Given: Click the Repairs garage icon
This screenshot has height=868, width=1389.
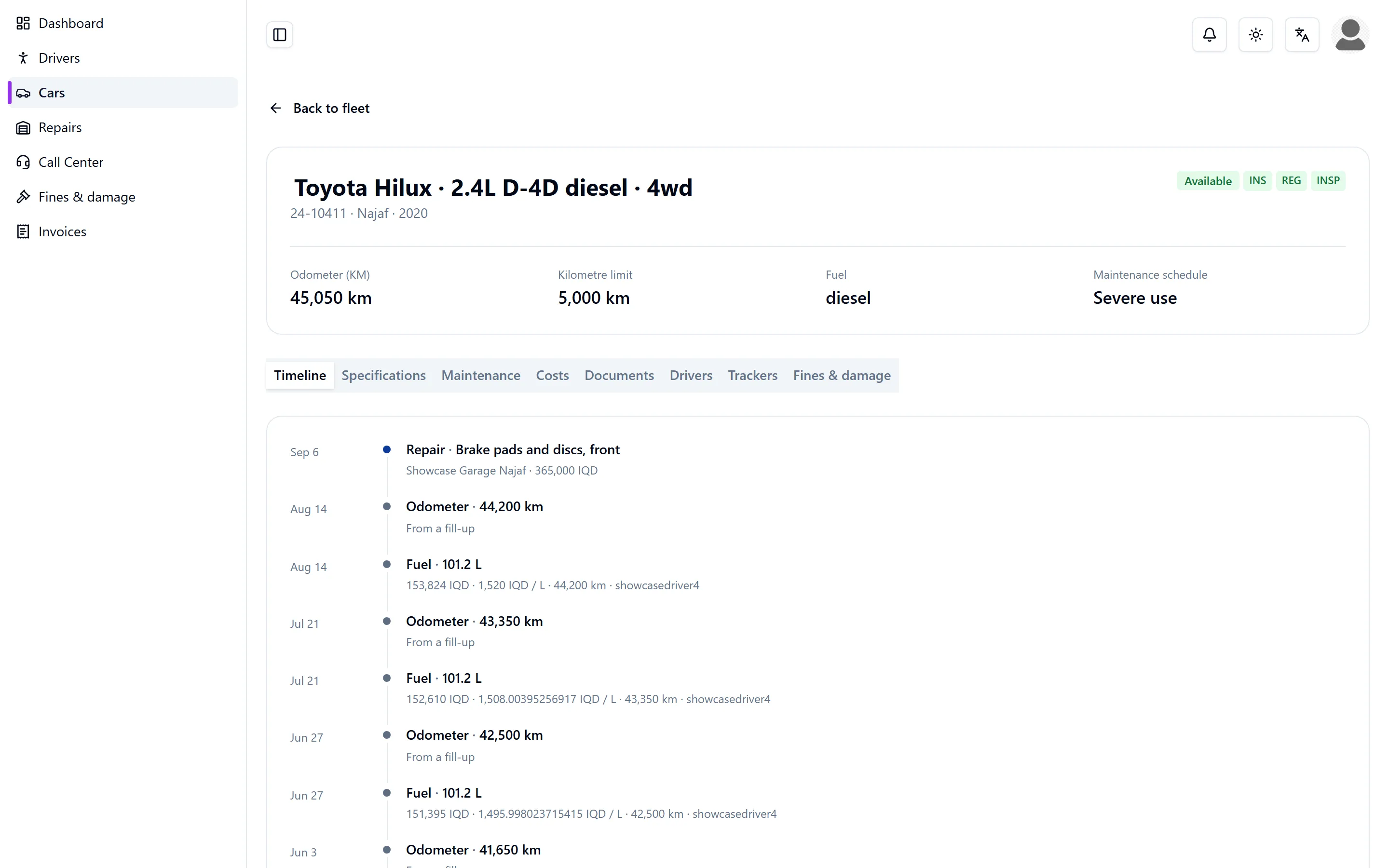Looking at the screenshot, I should (23, 127).
